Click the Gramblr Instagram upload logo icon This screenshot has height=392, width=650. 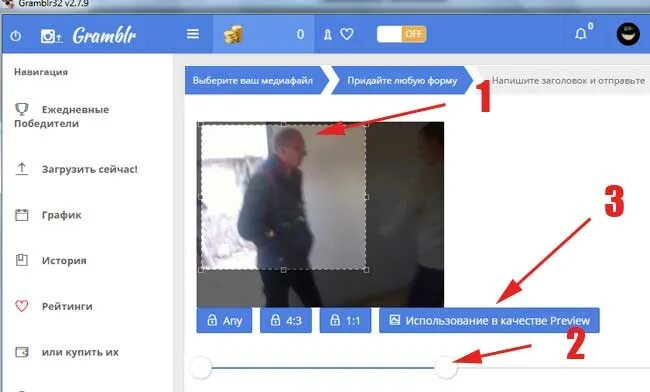(x=51, y=36)
